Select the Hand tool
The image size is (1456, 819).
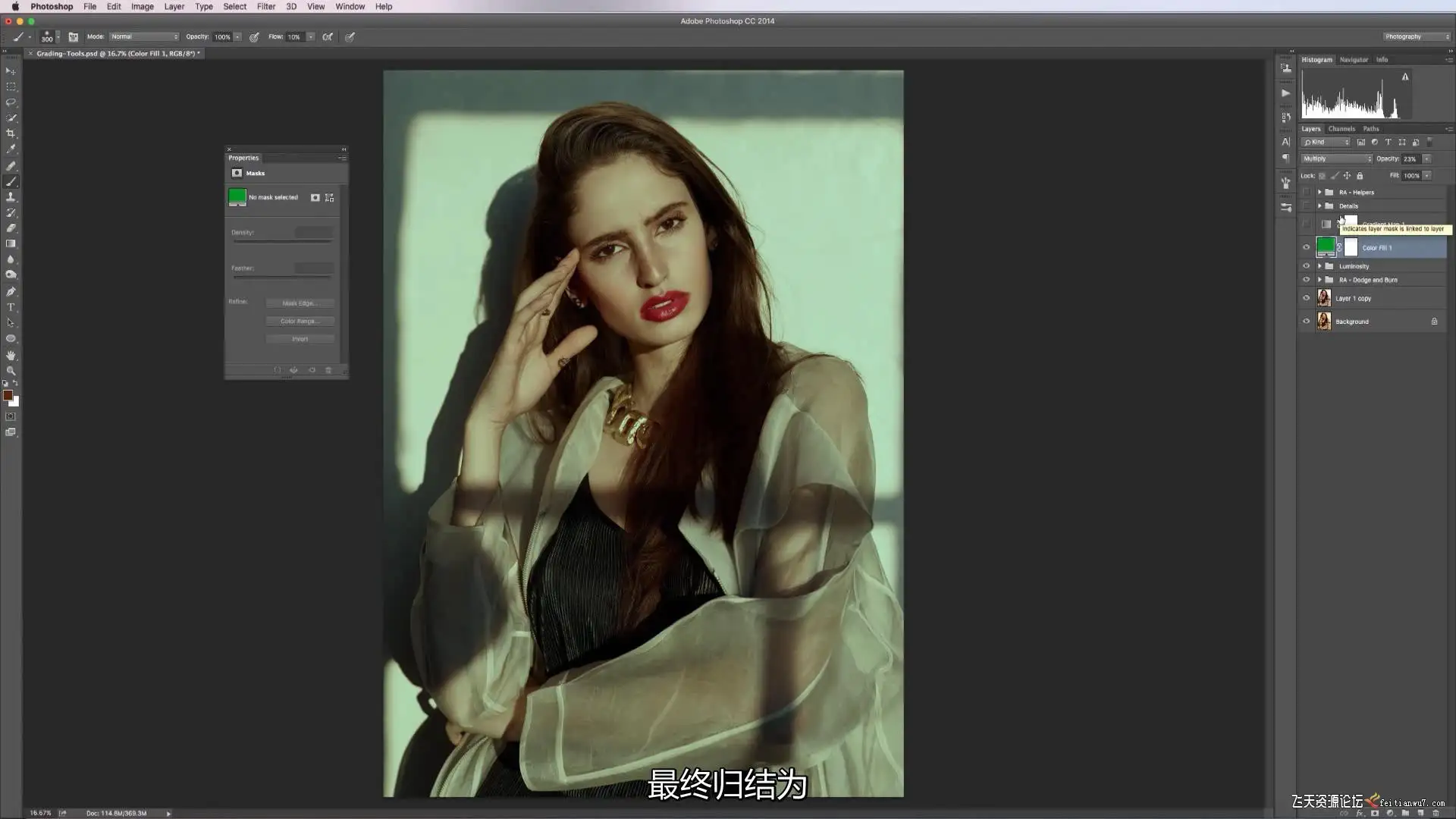point(11,355)
